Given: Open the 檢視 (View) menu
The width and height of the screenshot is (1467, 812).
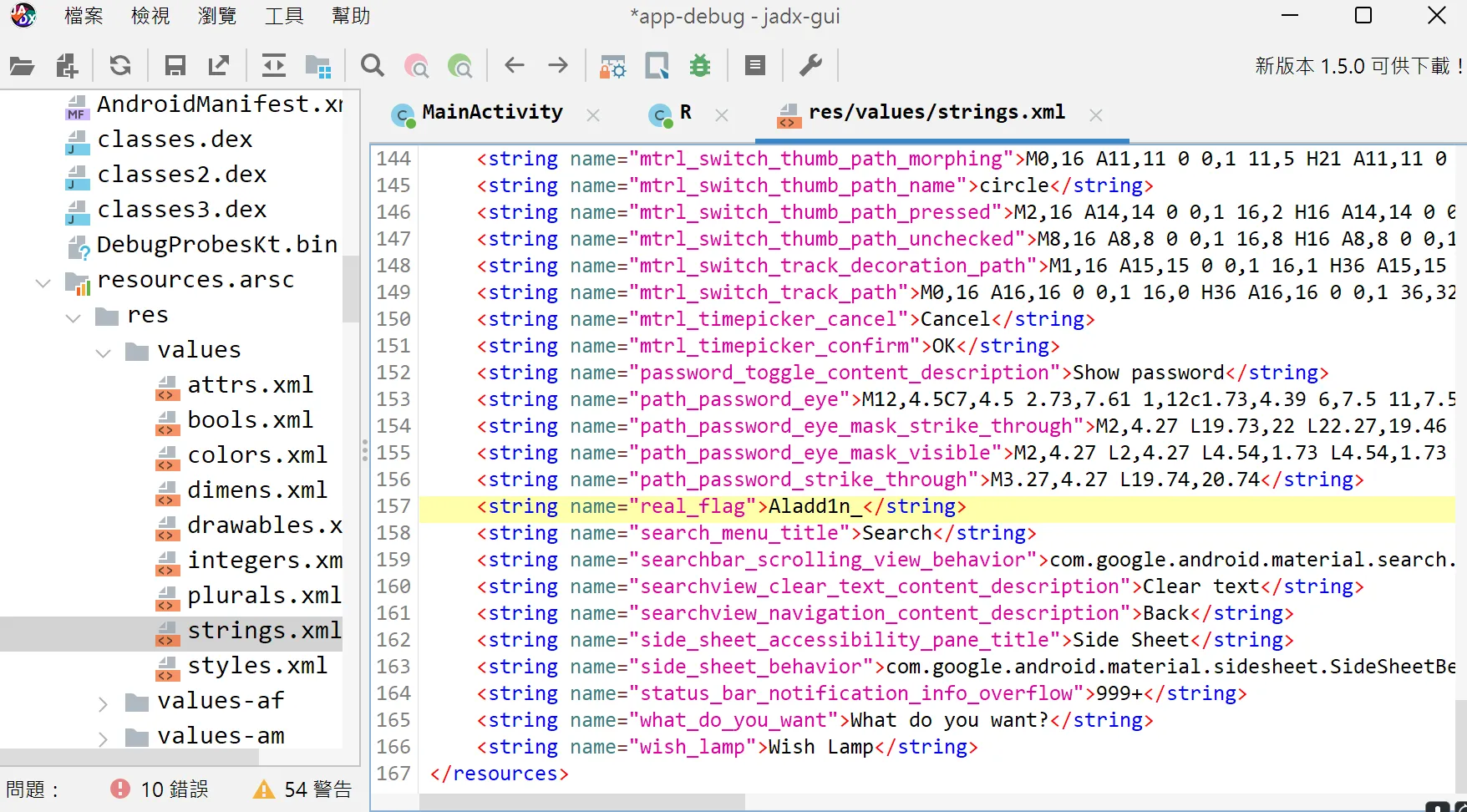Looking at the screenshot, I should (150, 16).
